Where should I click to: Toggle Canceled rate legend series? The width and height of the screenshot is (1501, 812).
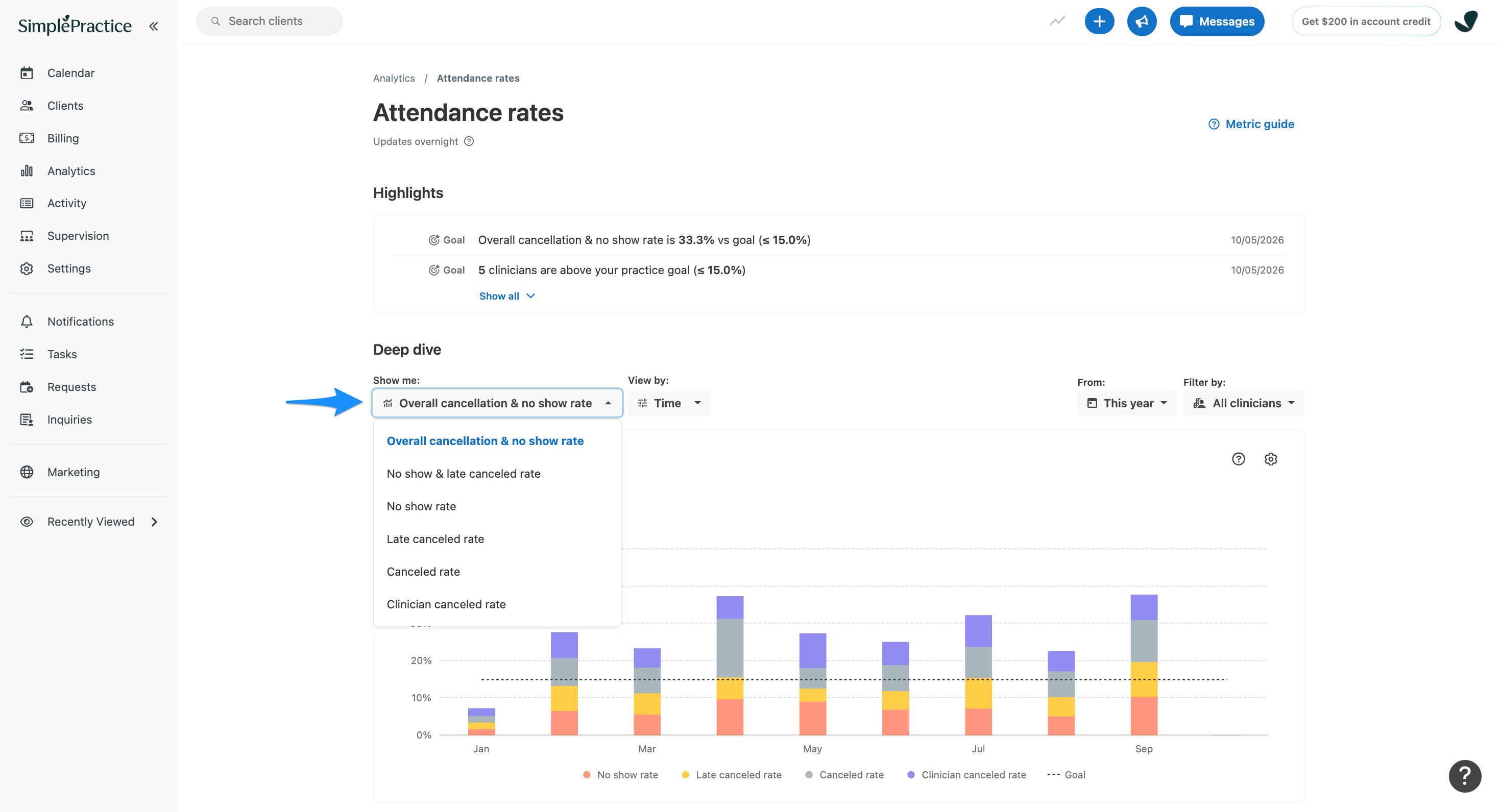point(844,775)
